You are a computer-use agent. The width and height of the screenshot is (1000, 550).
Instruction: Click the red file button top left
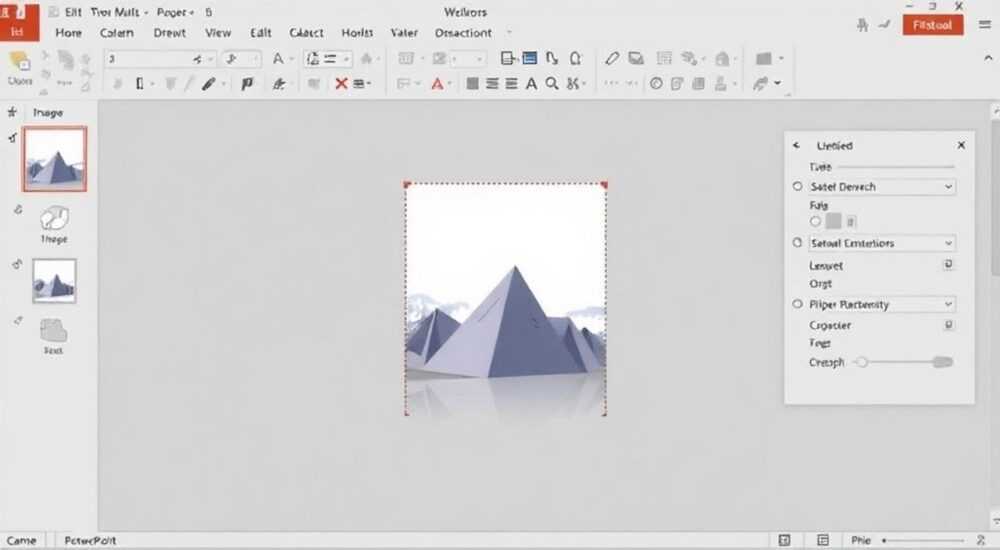[19, 22]
